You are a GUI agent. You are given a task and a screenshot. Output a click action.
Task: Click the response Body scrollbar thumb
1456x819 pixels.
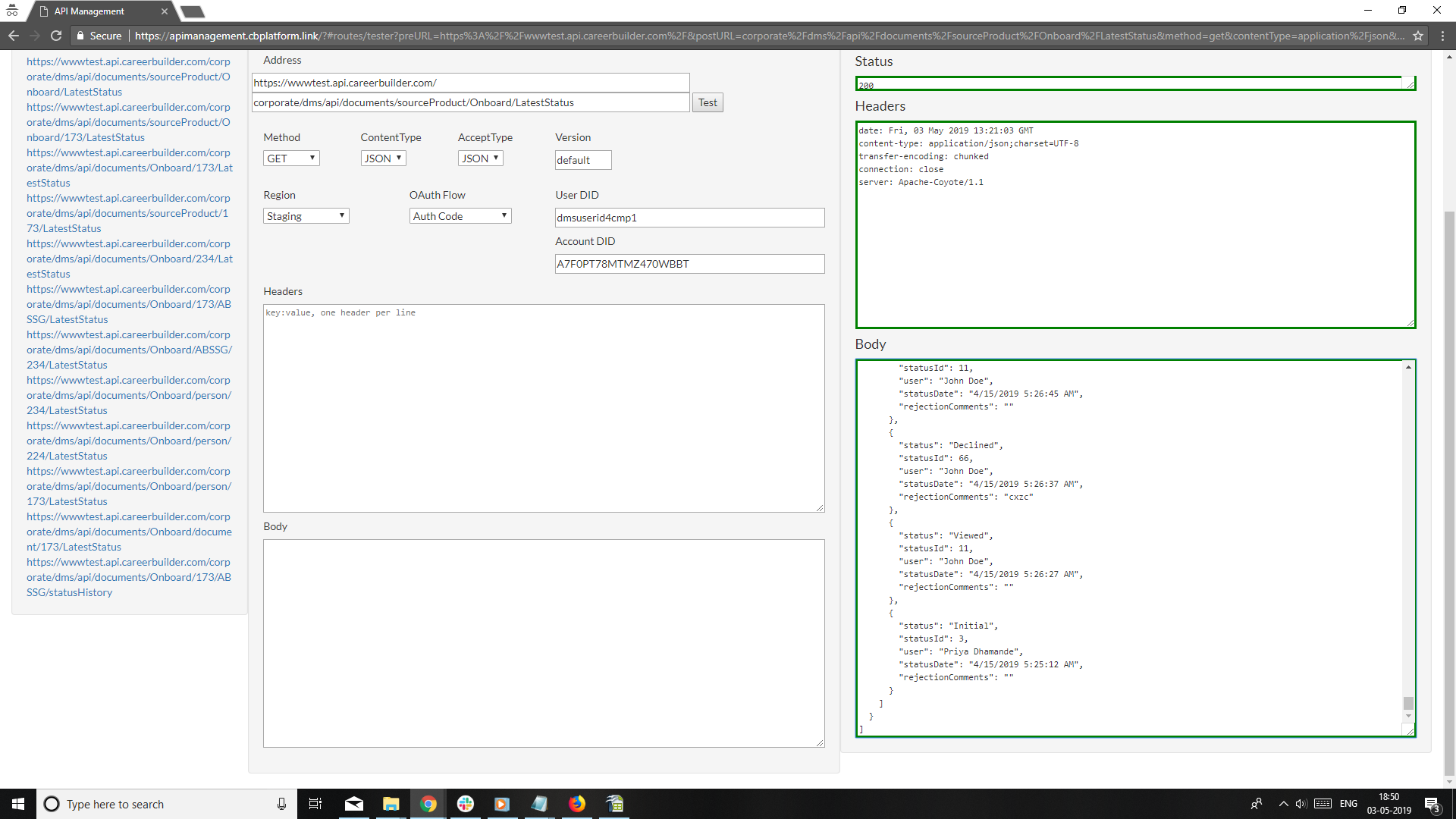tap(1408, 703)
